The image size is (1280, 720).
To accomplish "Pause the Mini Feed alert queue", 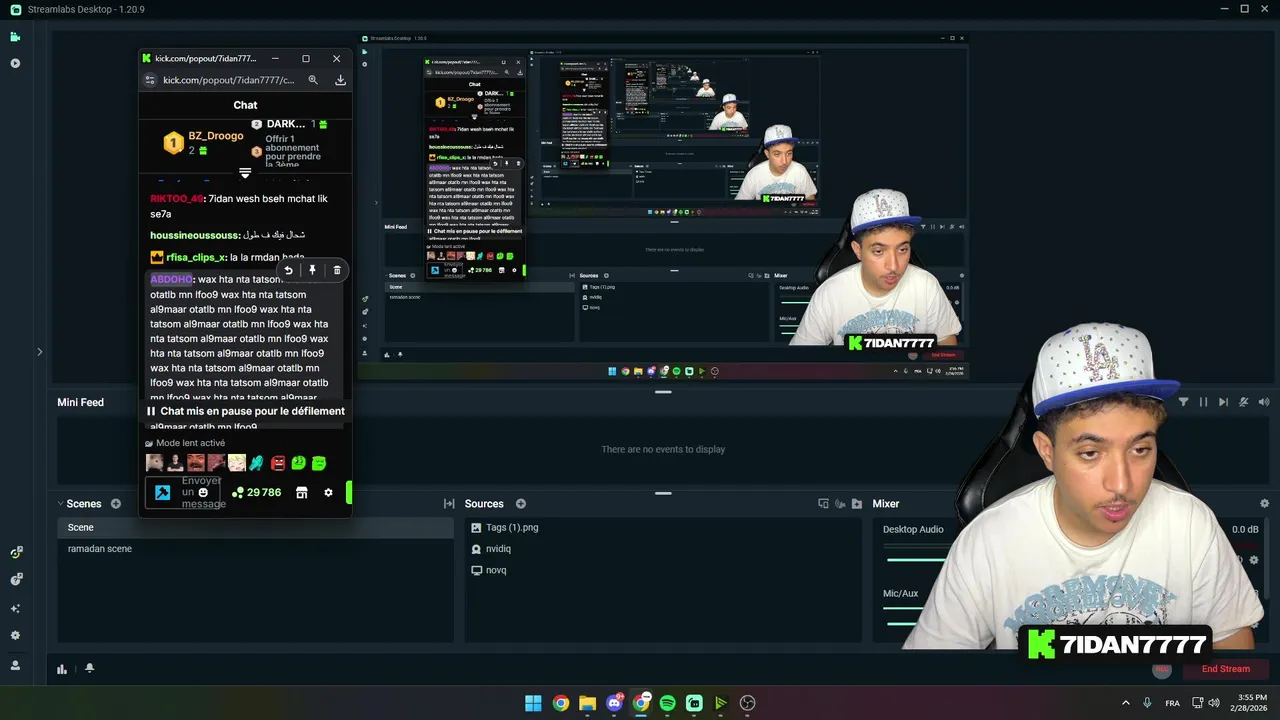I will [1203, 402].
